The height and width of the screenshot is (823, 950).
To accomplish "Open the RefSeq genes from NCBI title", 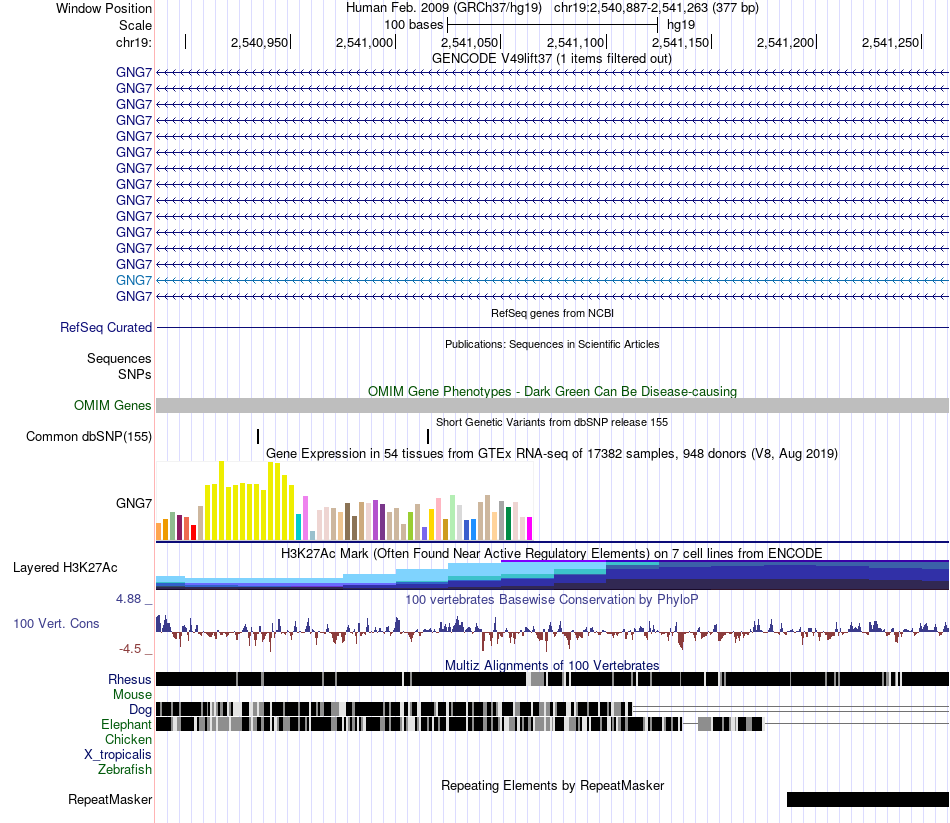I will (x=552, y=313).
